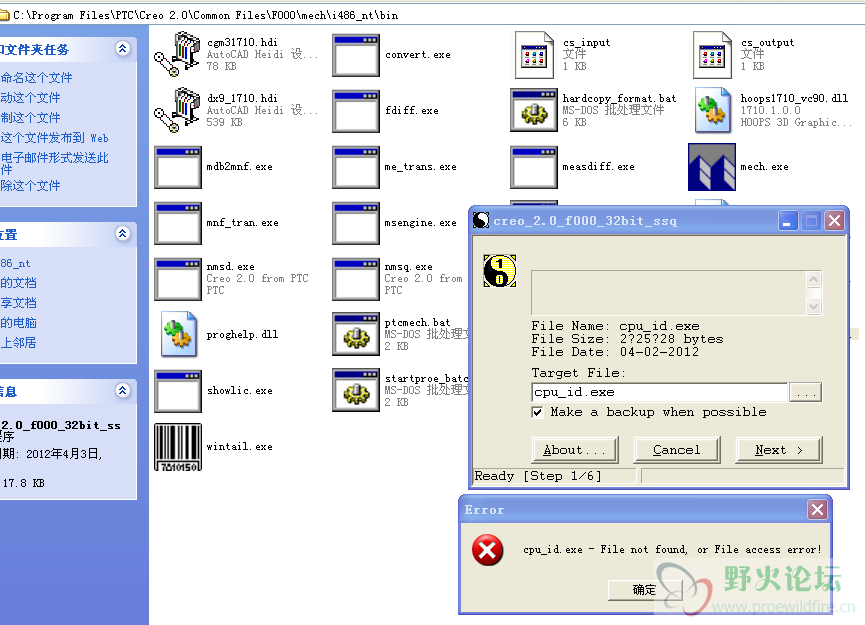This screenshot has width=865, height=625.
Task: Open 的电脑 location link
Action: tap(18, 323)
